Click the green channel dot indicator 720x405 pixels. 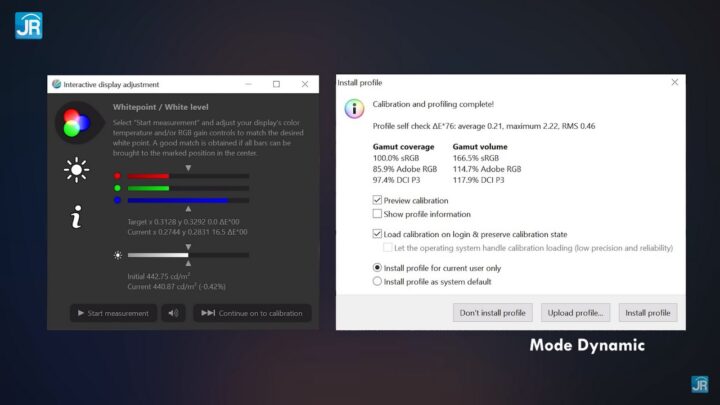[x=118, y=188]
